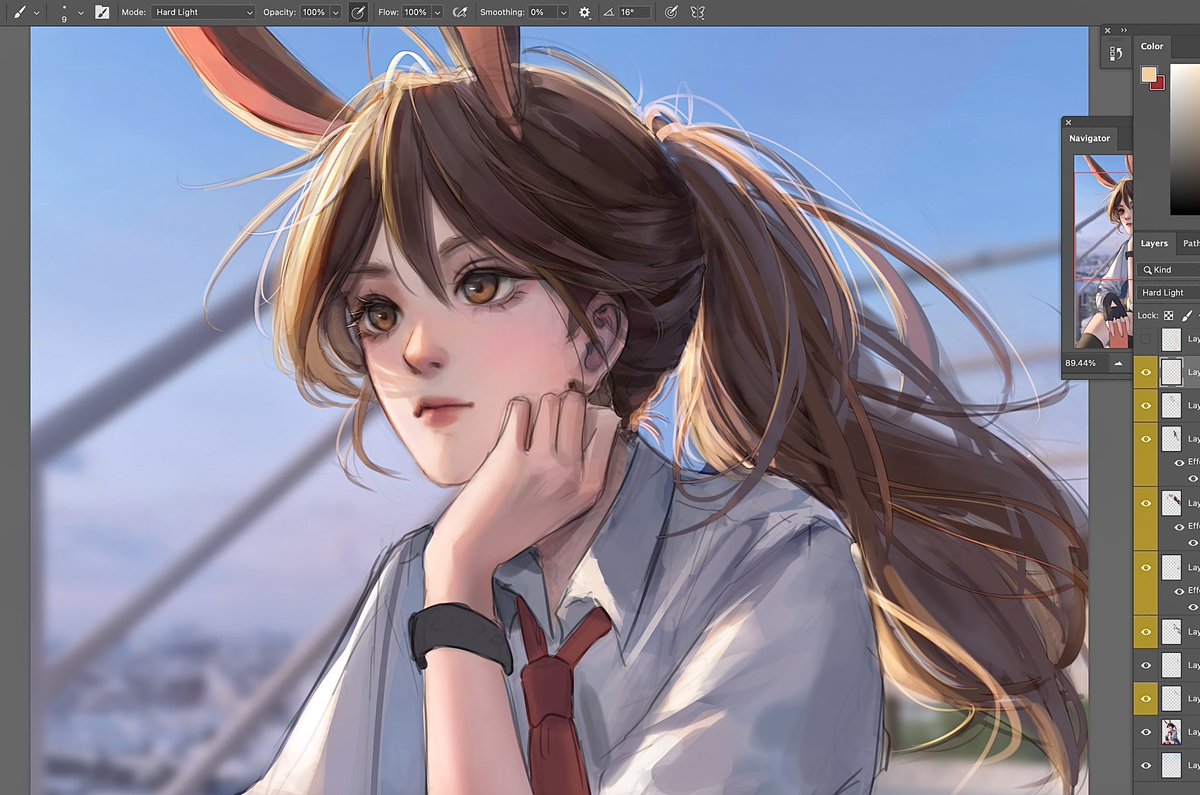1200x795 pixels.
Task: Open the Opacity slider dropdown arrow
Action: pos(334,13)
